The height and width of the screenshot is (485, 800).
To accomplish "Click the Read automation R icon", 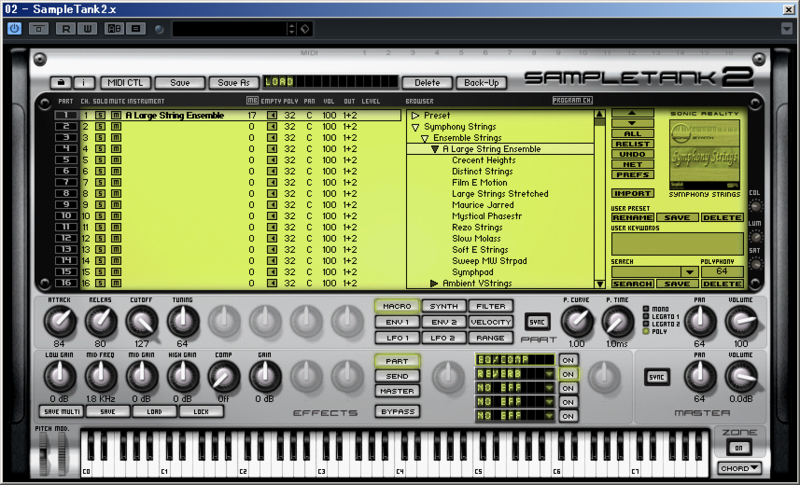I will click(66, 29).
